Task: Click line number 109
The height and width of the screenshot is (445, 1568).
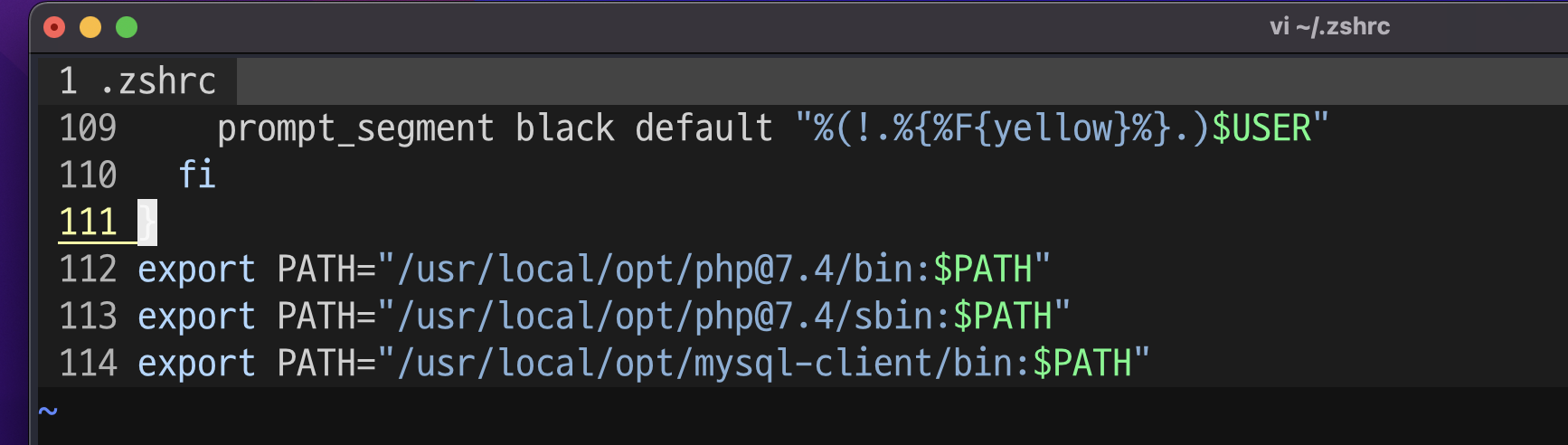Action: (88, 128)
